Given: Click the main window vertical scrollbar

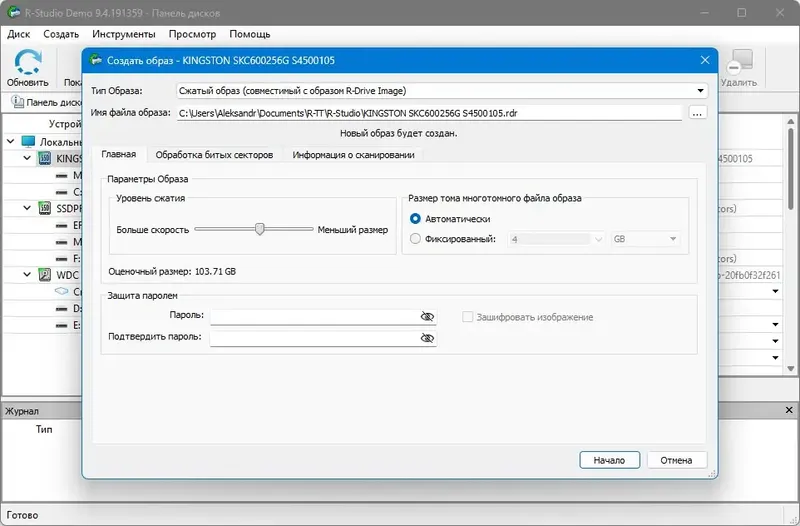Looking at the screenshot, I should (x=791, y=169).
